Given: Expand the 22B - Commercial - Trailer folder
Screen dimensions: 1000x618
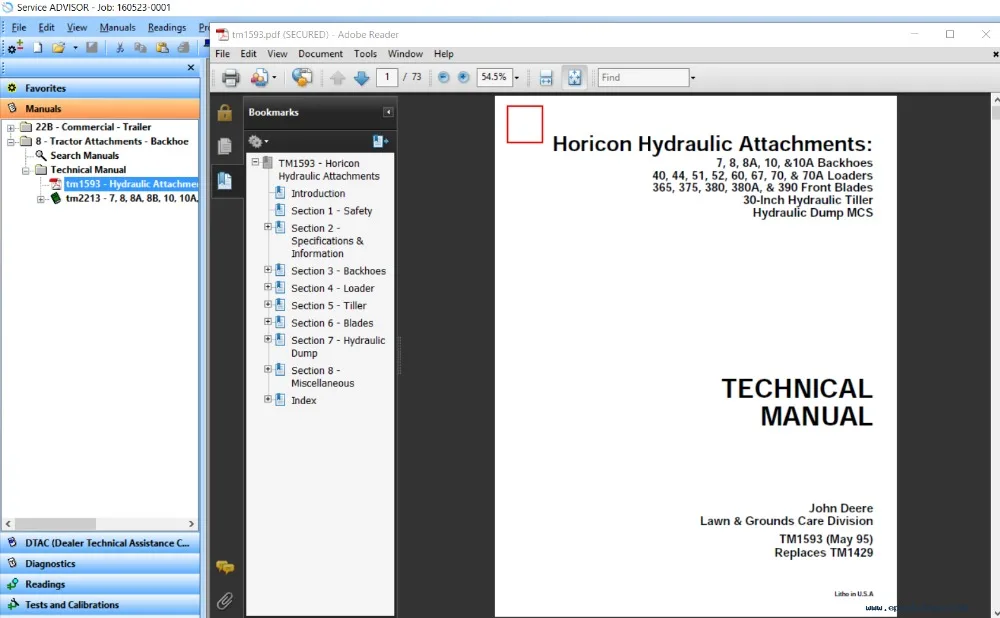Looking at the screenshot, I should coord(11,127).
